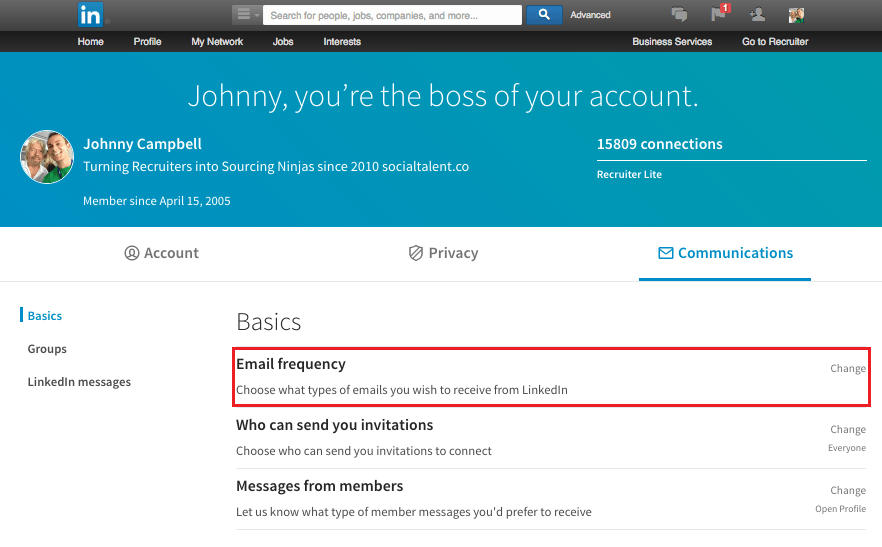Open the account avatar menu in top bar
Viewport: 882px width, 547px height.
click(x=796, y=15)
